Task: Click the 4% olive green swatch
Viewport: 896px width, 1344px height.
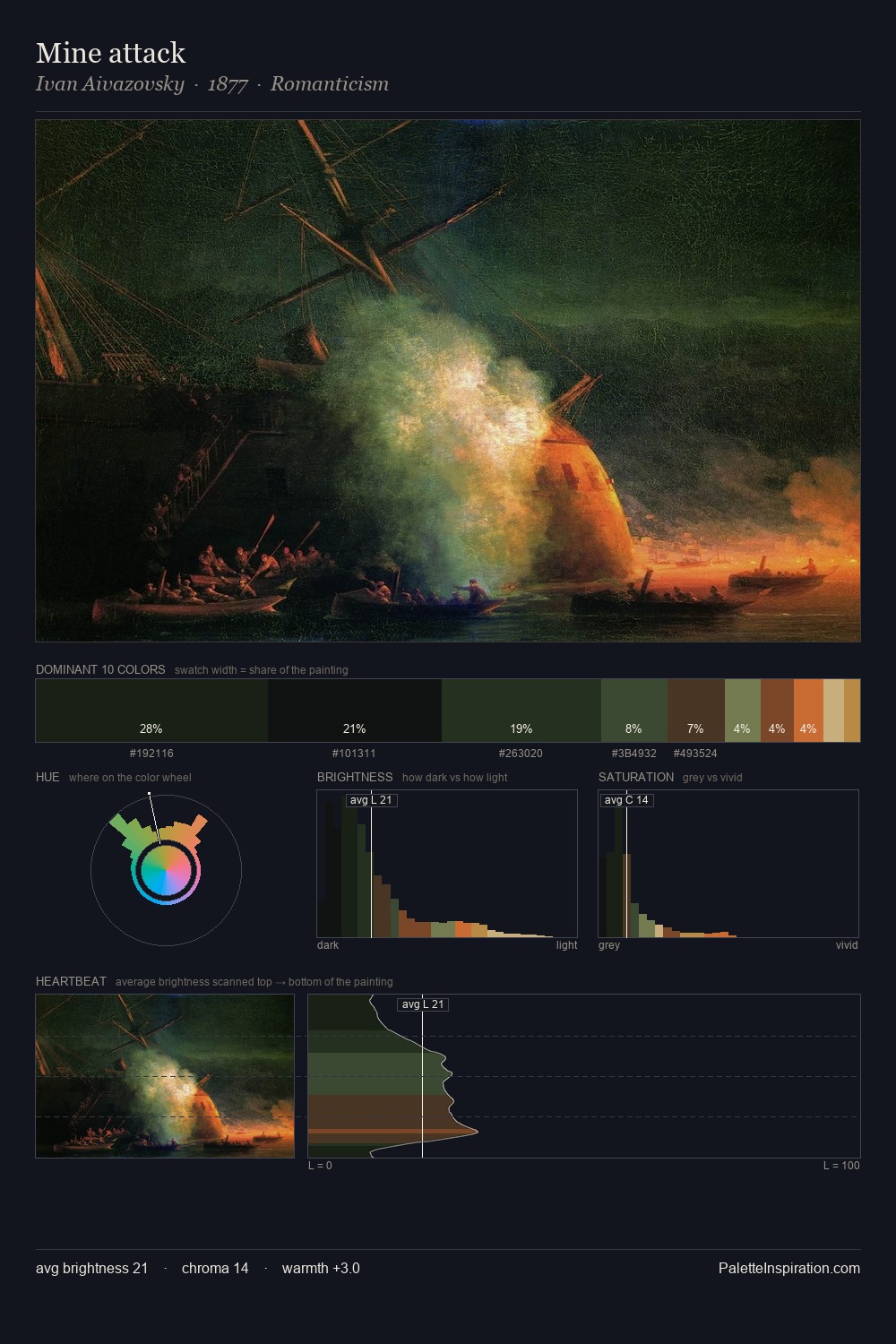Action: click(x=743, y=711)
